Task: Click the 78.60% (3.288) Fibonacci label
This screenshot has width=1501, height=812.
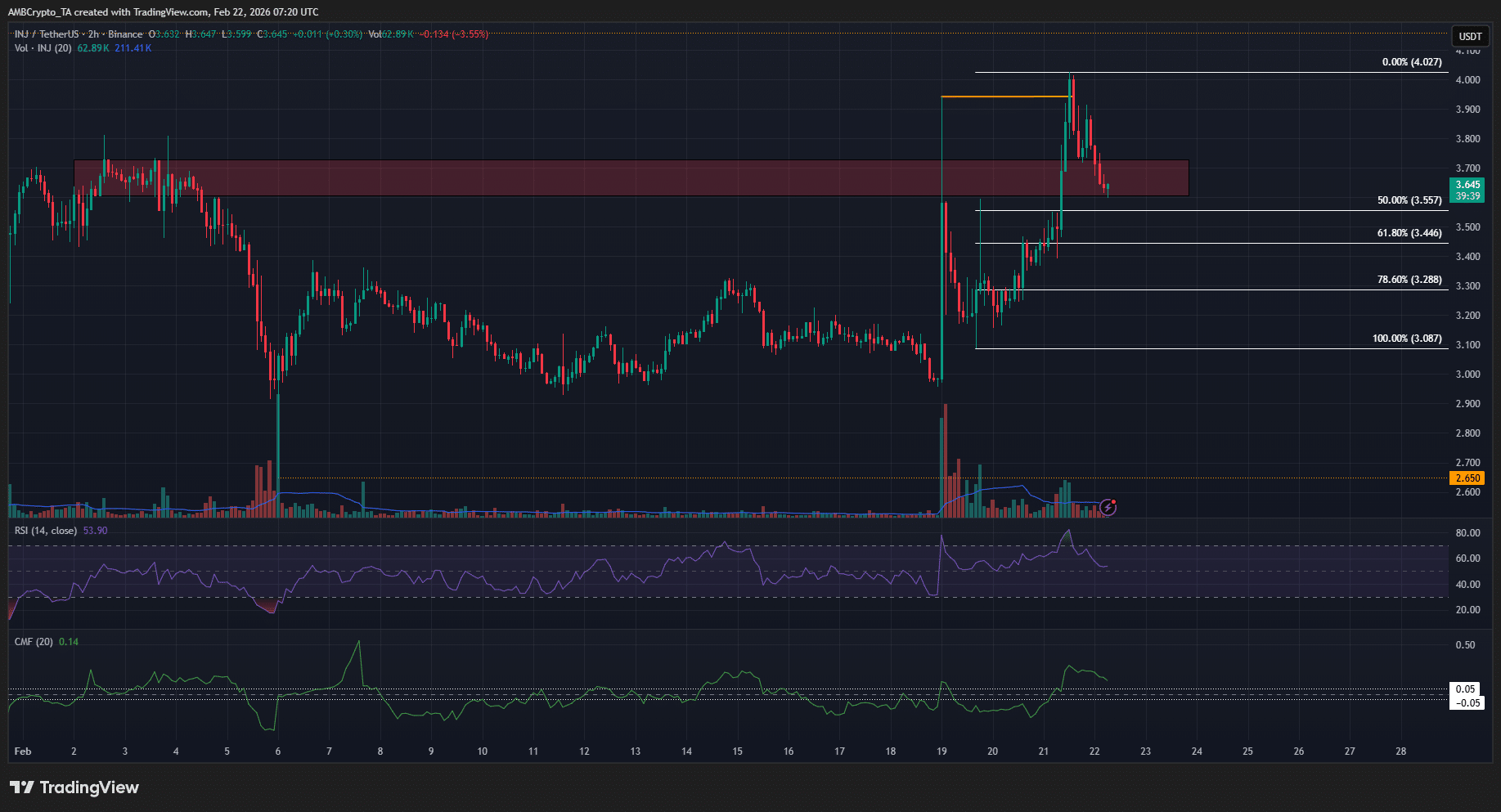Action: point(1410,279)
